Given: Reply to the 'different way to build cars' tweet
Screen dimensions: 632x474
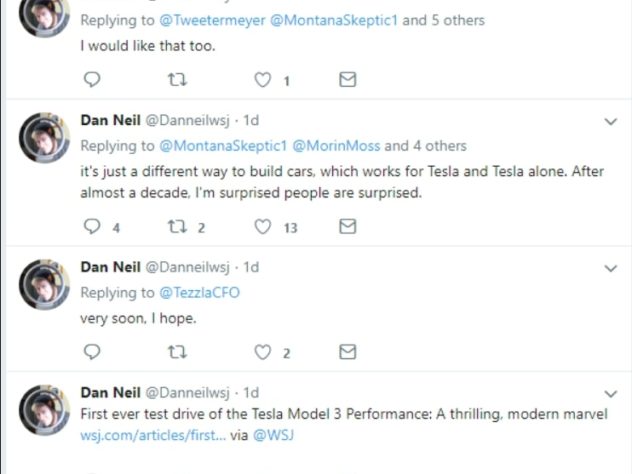Looking at the screenshot, I should pyautogui.click(x=92, y=226).
